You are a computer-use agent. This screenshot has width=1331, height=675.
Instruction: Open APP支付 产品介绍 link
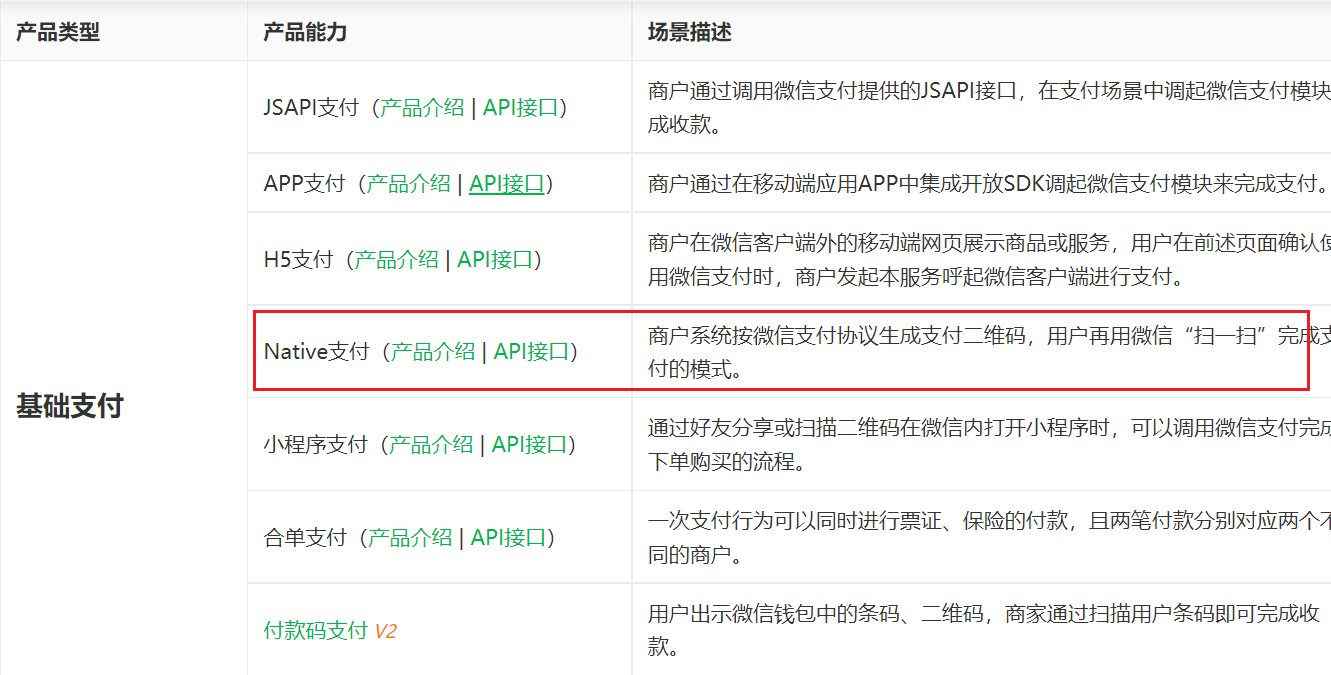(x=408, y=184)
